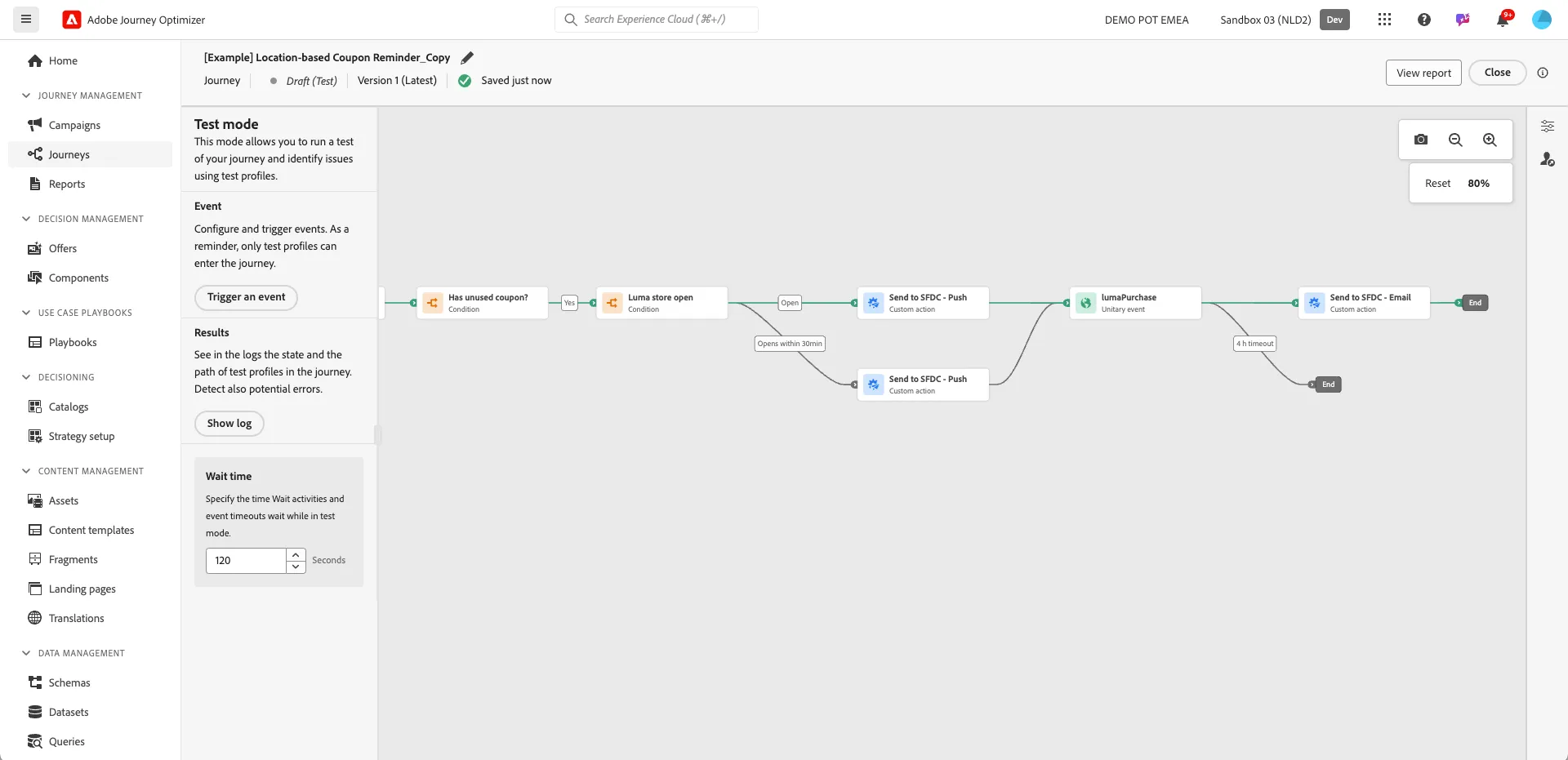
Task: Click the Show log button
Action: 229,424
